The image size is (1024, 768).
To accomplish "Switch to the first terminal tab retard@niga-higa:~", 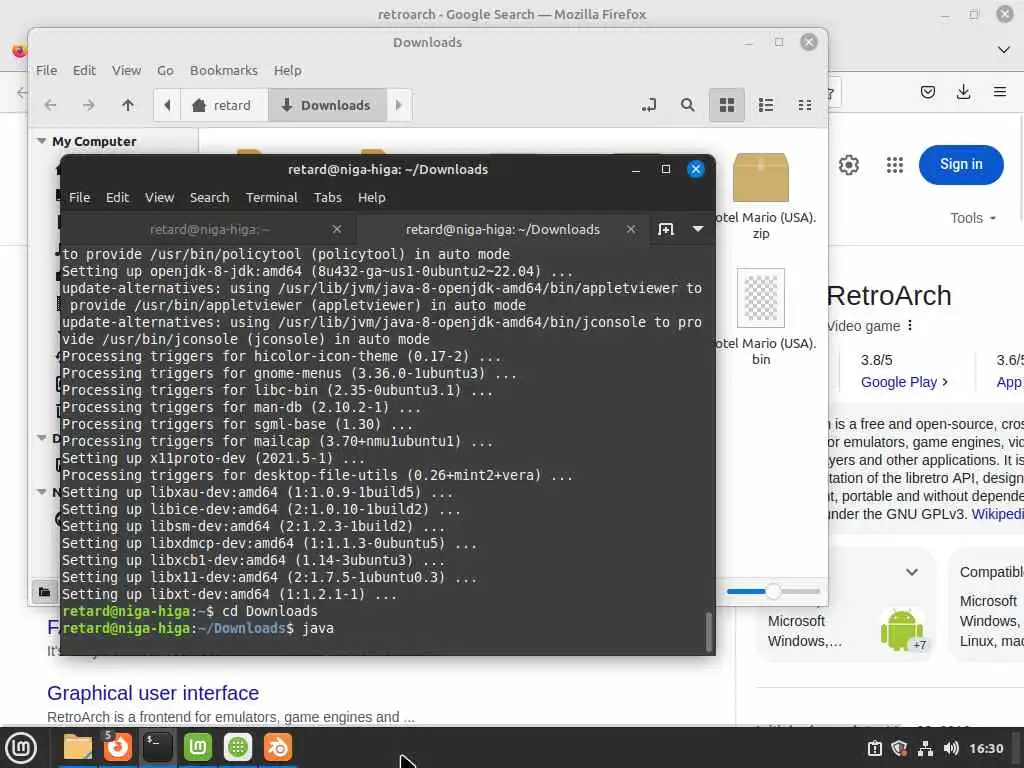I will [209, 229].
